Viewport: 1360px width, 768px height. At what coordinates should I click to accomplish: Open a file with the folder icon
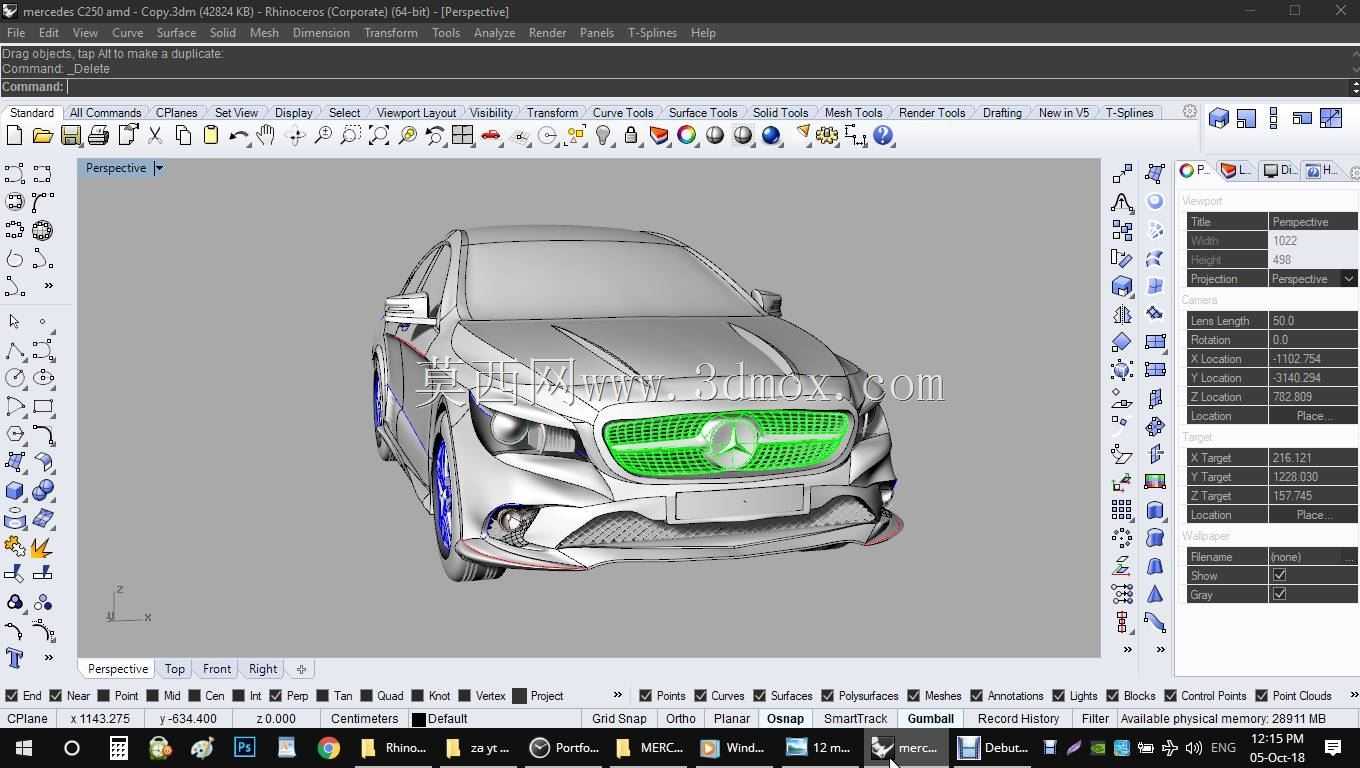[x=43, y=135]
